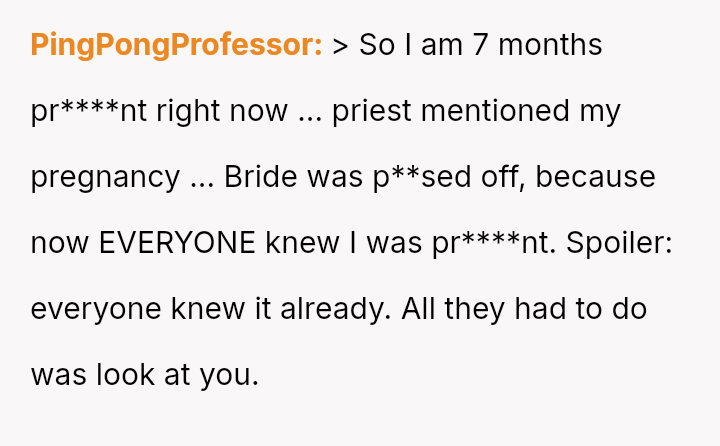Click the text "So I am 7 months"
This screenshot has width=720, height=446.
[x=480, y=46]
